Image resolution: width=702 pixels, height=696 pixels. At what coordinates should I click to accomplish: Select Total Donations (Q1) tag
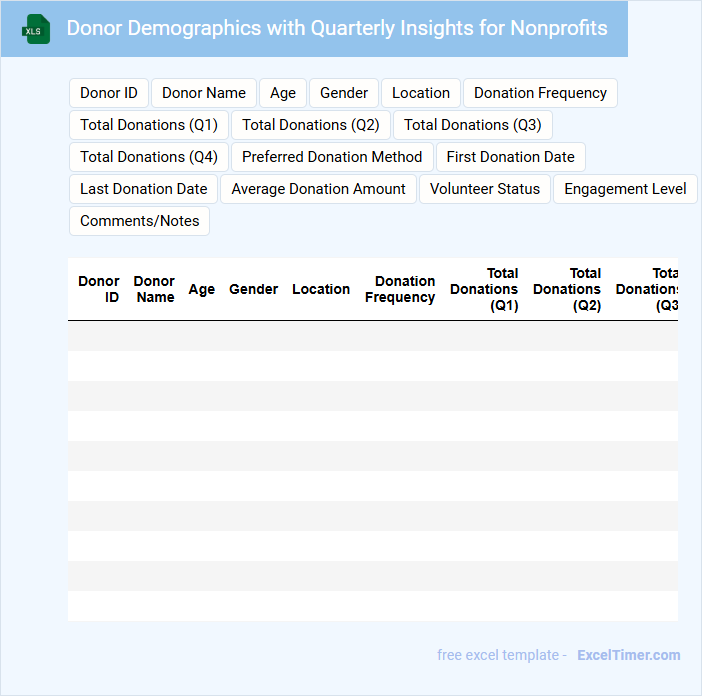149,125
